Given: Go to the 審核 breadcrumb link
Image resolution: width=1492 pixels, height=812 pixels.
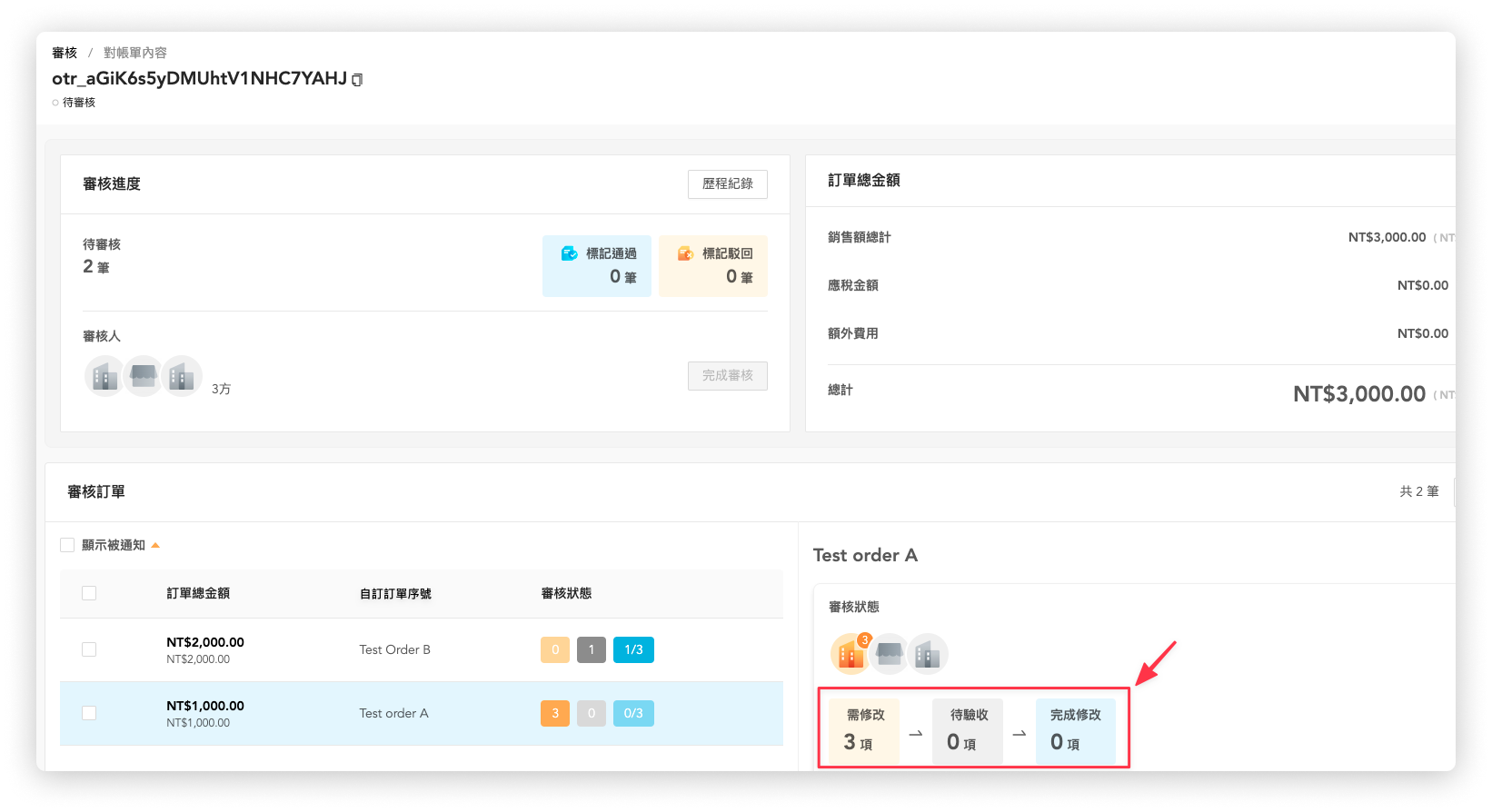Looking at the screenshot, I should point(65,53).
